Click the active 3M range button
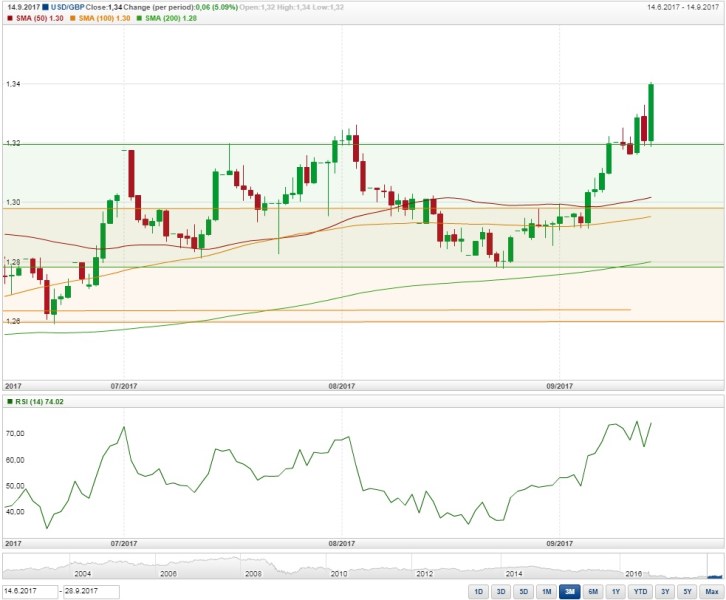This screenshot has width=726, height=600. (570, 592)
